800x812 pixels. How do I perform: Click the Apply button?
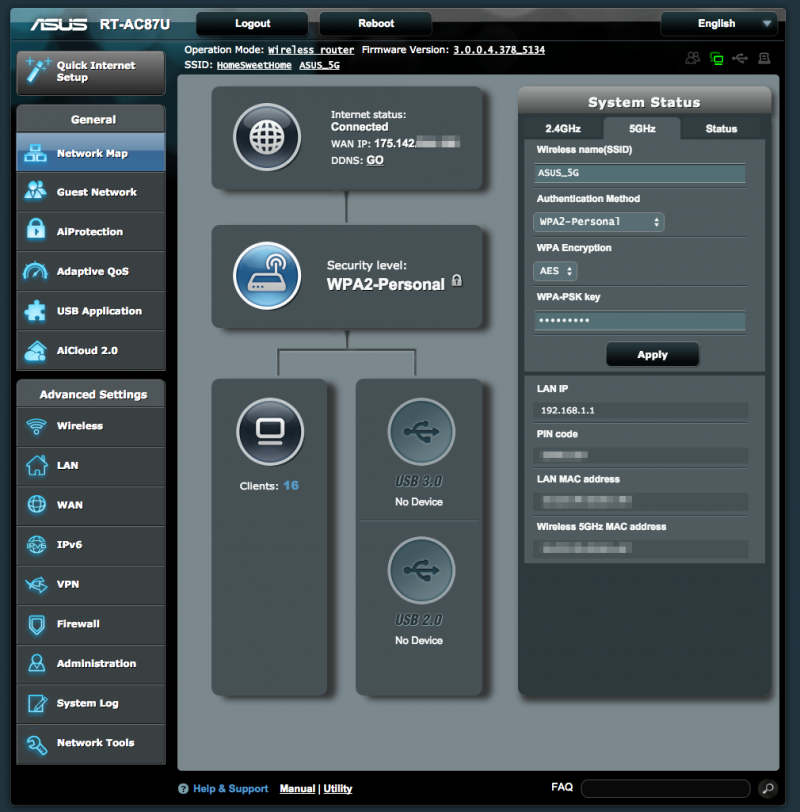click(x=652, y=354)
